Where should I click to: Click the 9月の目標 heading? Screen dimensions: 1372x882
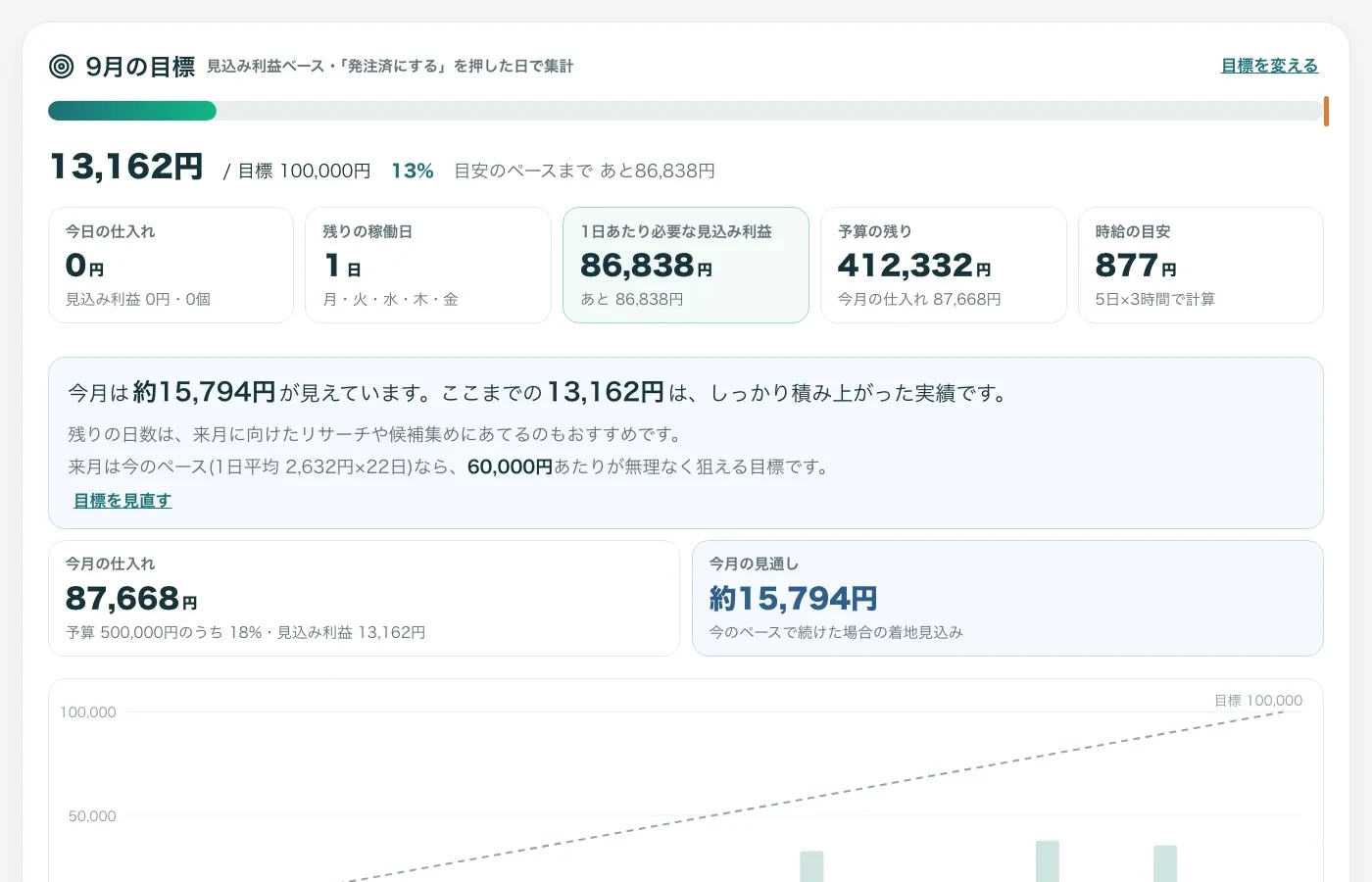(x=140, y=67)
